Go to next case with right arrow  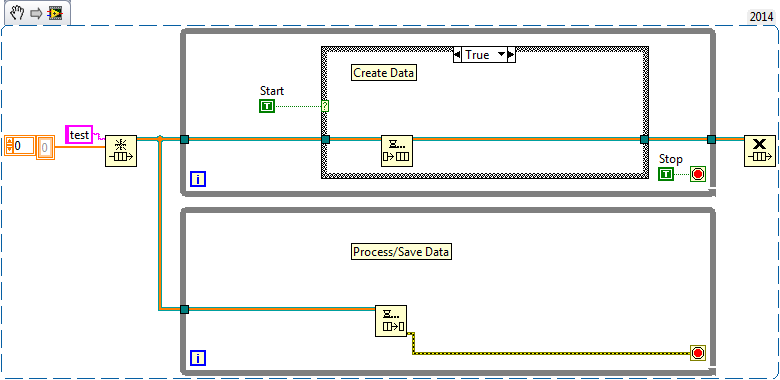(511, 55)
